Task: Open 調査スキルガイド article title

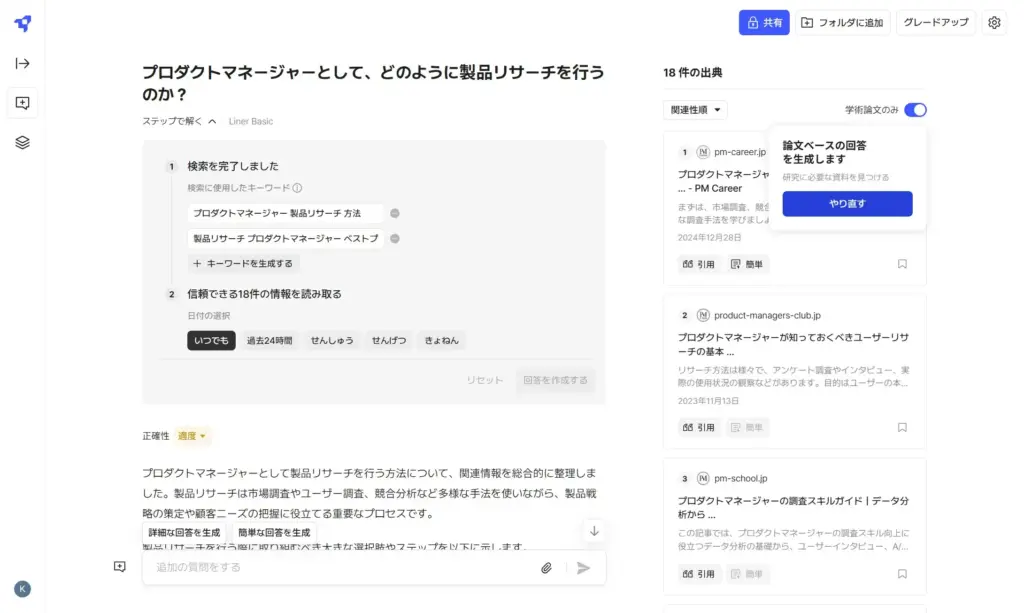Action: pyautogui.click(x=793, y=508)
